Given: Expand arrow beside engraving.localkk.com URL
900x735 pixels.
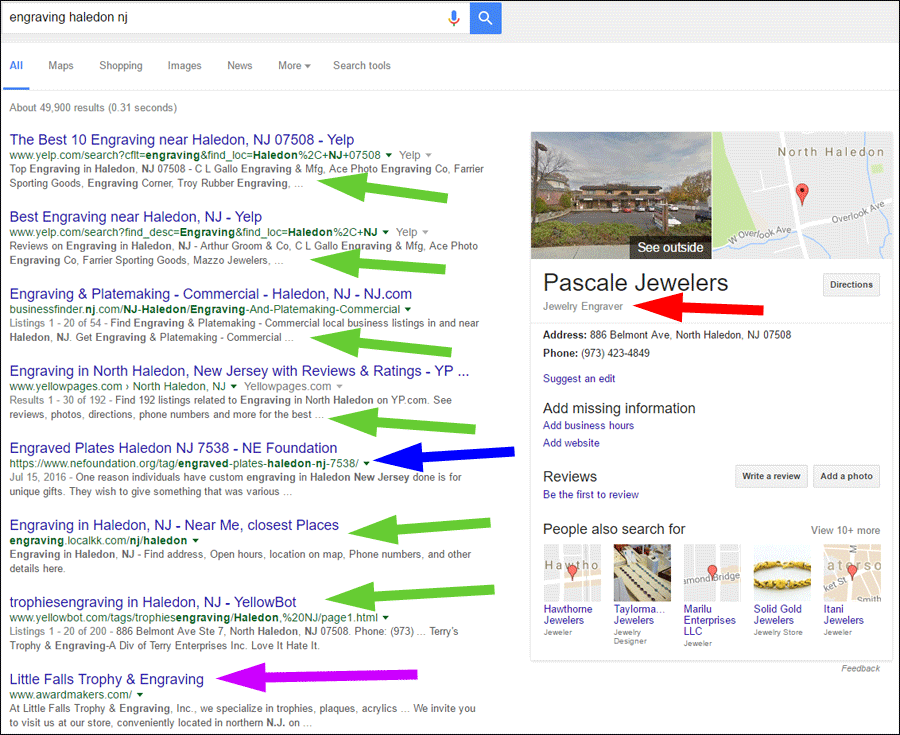Looking at the screenshot, I should tap(196, 541).
